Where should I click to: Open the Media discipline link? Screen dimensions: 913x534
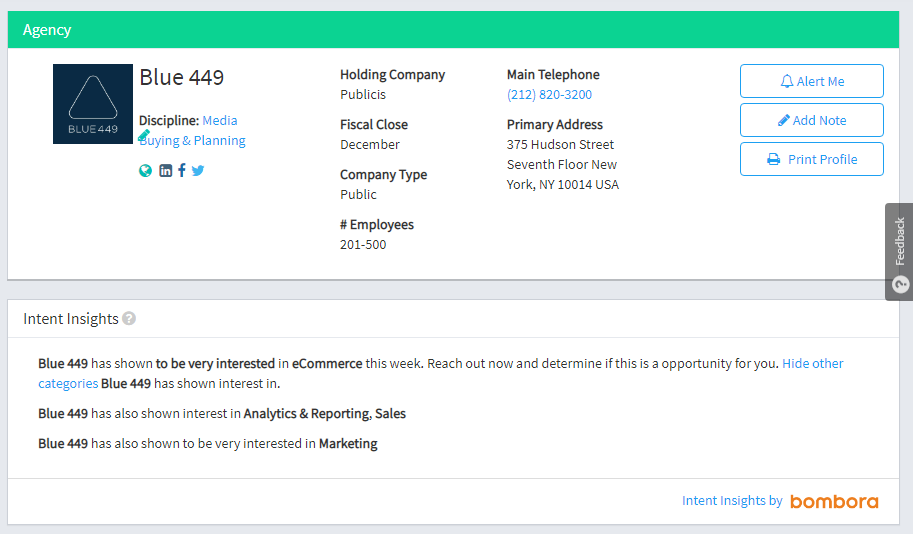[220, 121]
